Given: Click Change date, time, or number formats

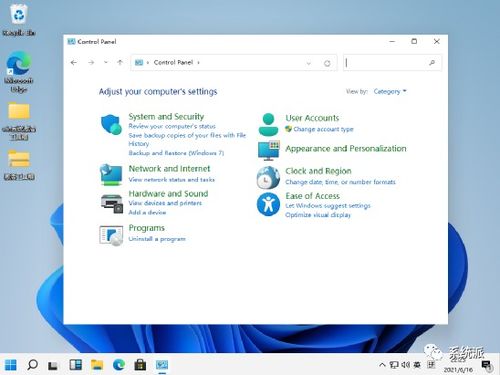Looking at the screenshot, I should pyautogui.click(x=340, y=182).
